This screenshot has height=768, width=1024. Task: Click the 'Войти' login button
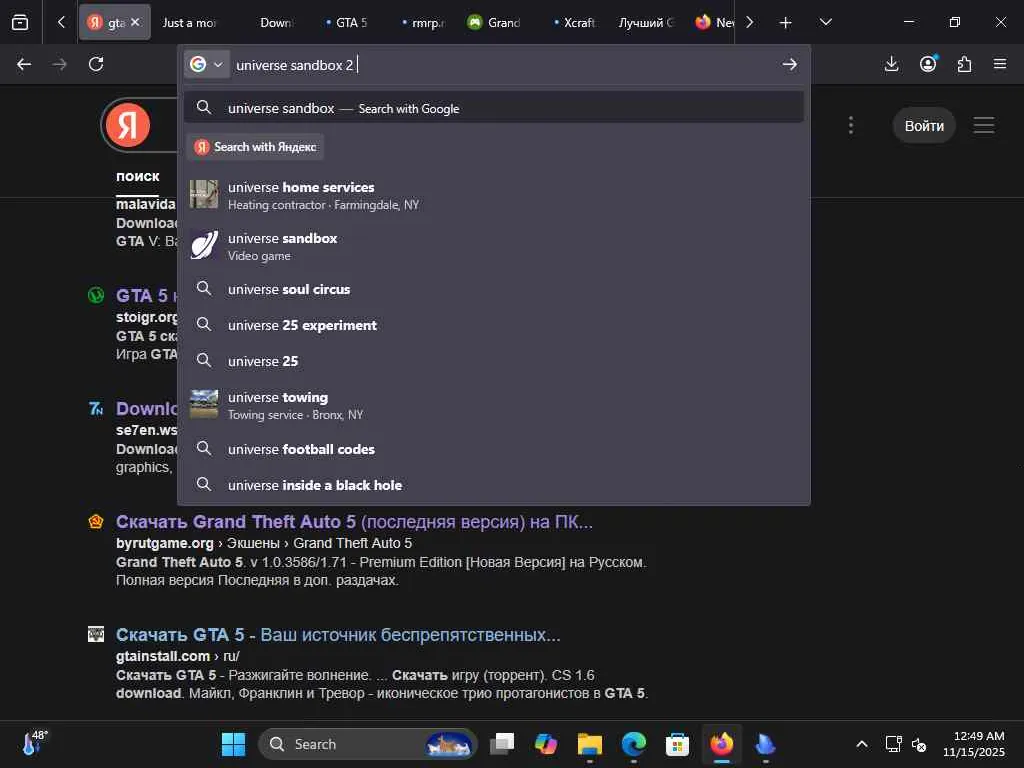[924, 125]
